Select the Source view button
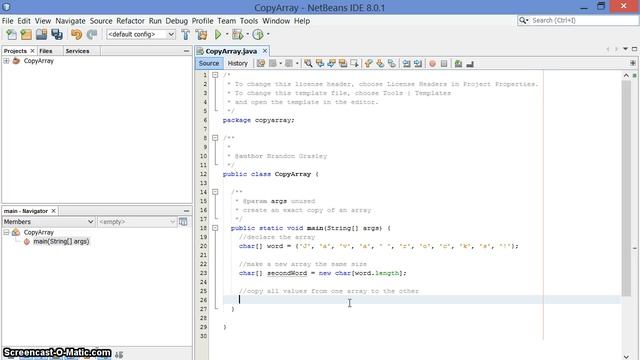Screen dimensions: 640x360 [209, 64]
